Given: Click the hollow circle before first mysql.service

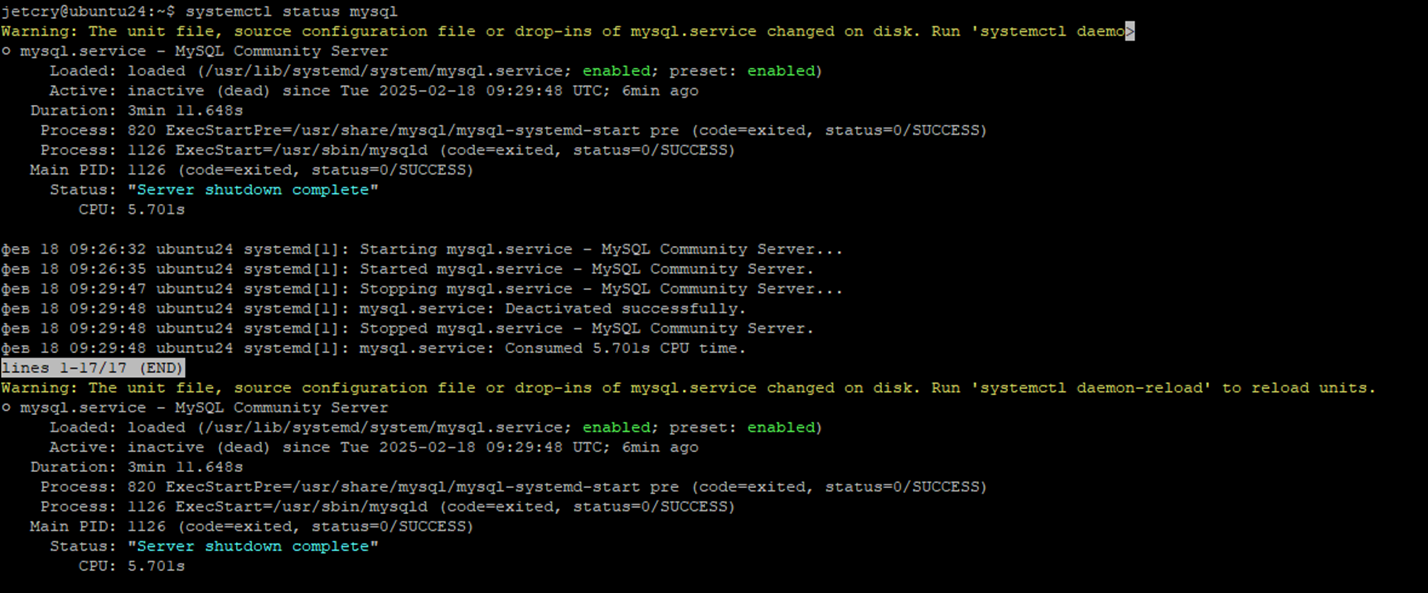Looking at the screenshot, I should pyautogui.click(x=5, y=51).
